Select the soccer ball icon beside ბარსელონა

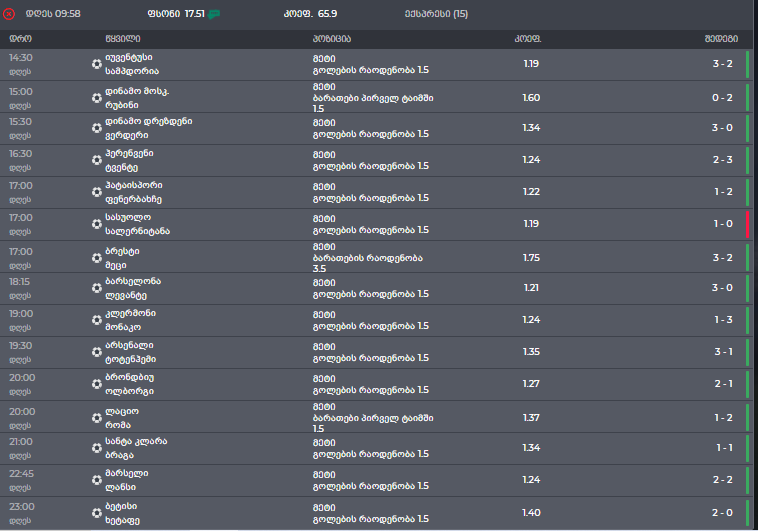coord(96,288)
